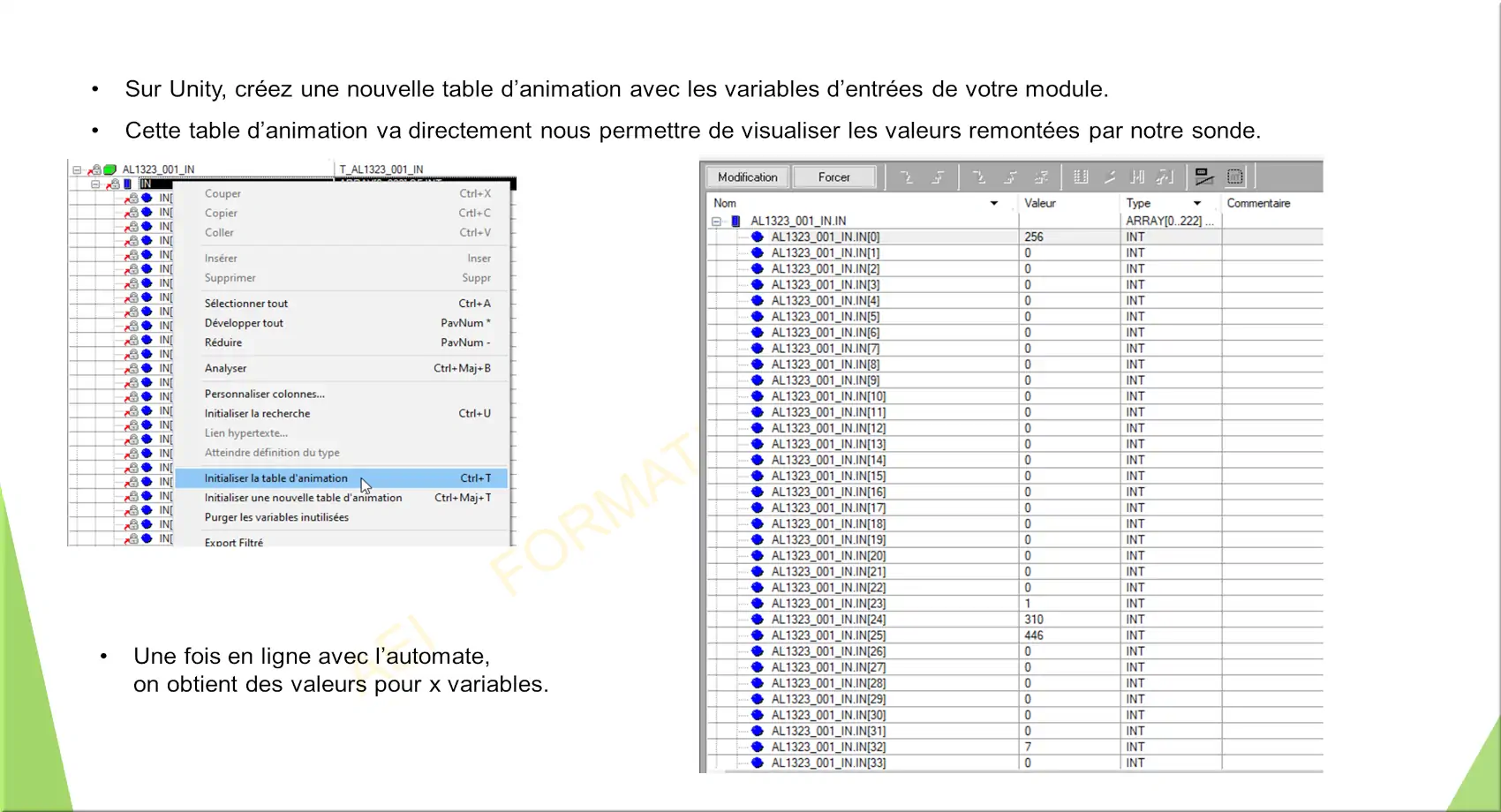Open the Nom column dropdown arrow
This screenshot has width=1501, height=812.
click(x=994, y=203)
